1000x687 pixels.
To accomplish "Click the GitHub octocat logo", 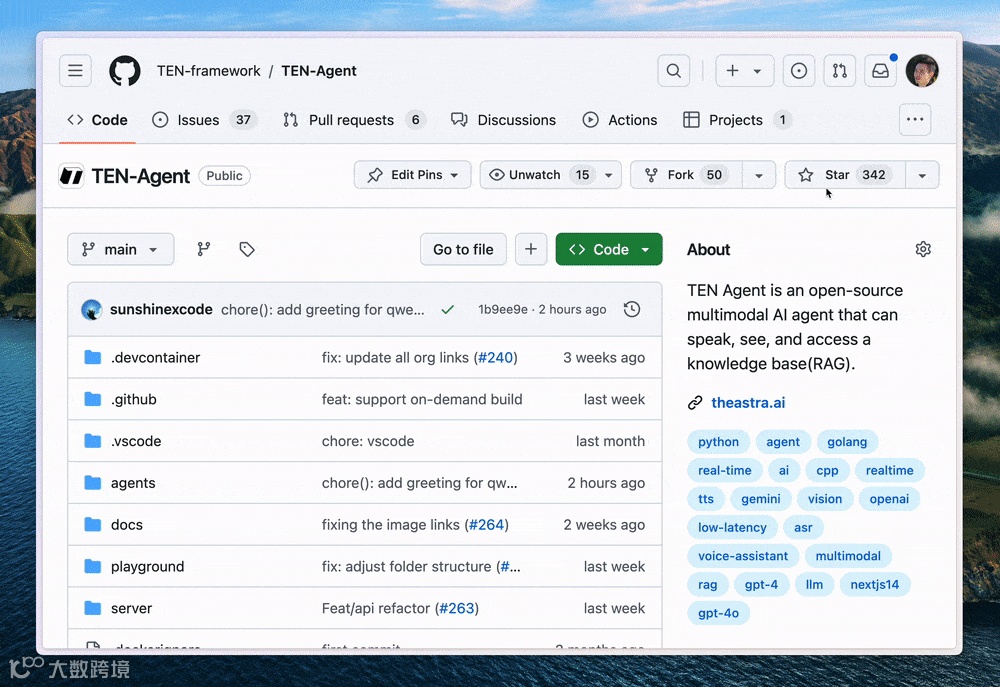I will pos(124,70).
